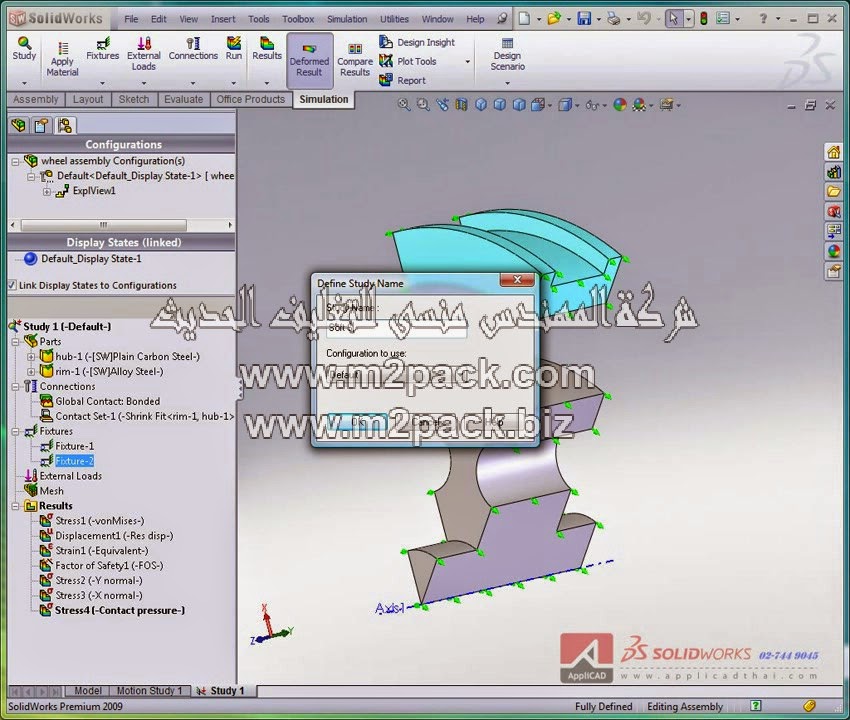Close the Define Study Name dialog
The width and height of the screenshot is (850, 720).
[517, 279]
